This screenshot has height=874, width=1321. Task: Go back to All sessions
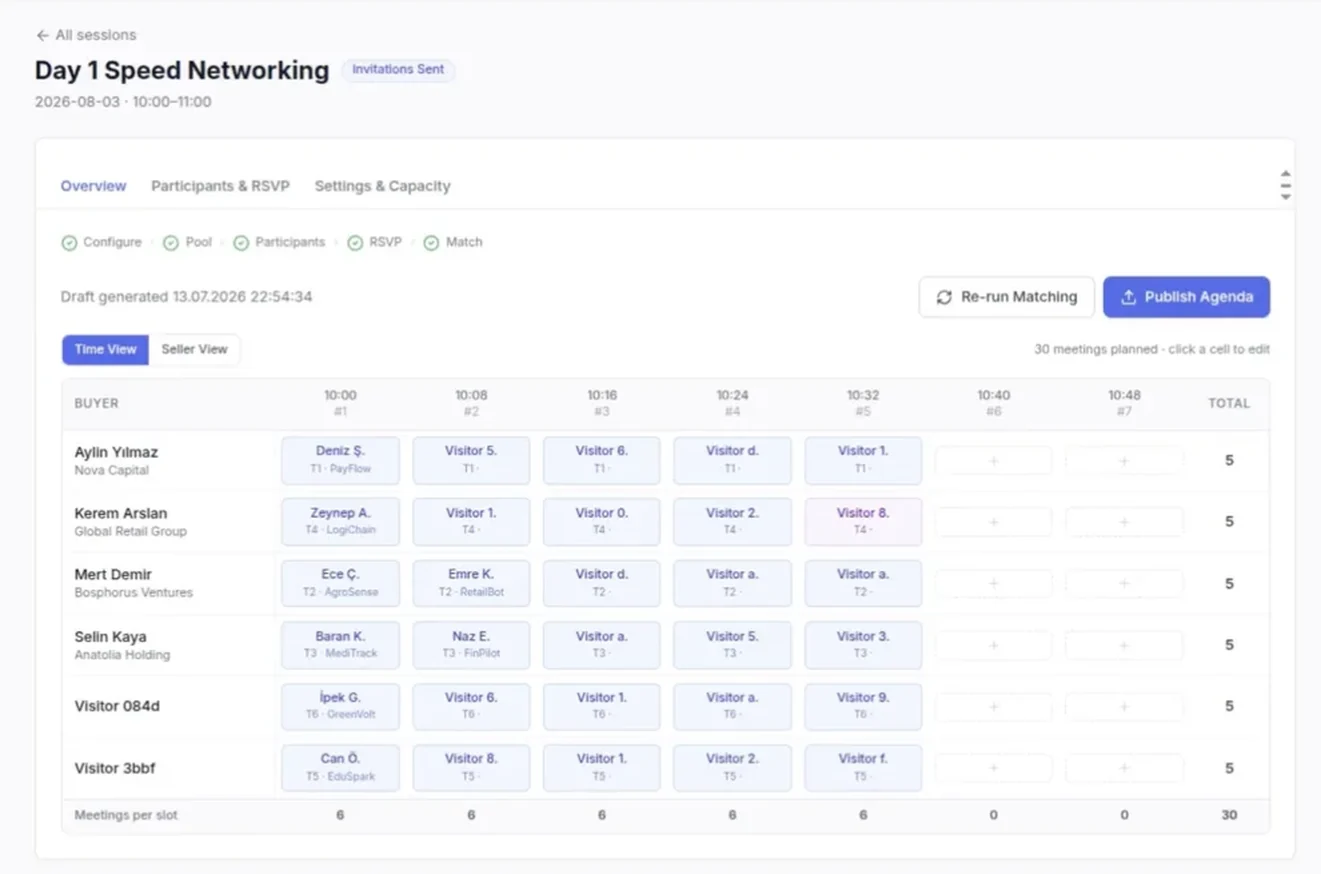click(x=86, y=35)
